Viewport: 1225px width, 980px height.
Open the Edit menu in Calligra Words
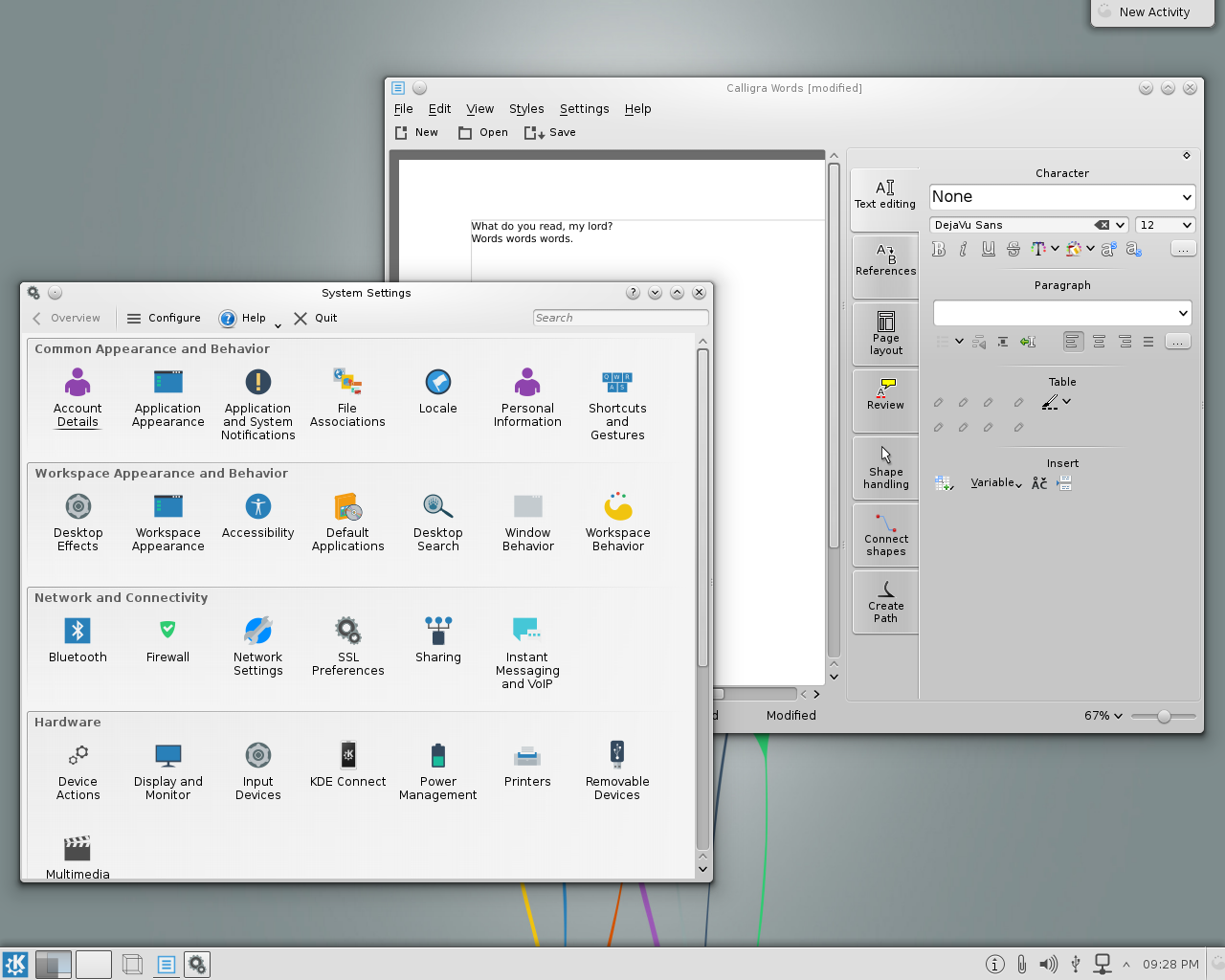pyautogui.click(x=439, y=109)
